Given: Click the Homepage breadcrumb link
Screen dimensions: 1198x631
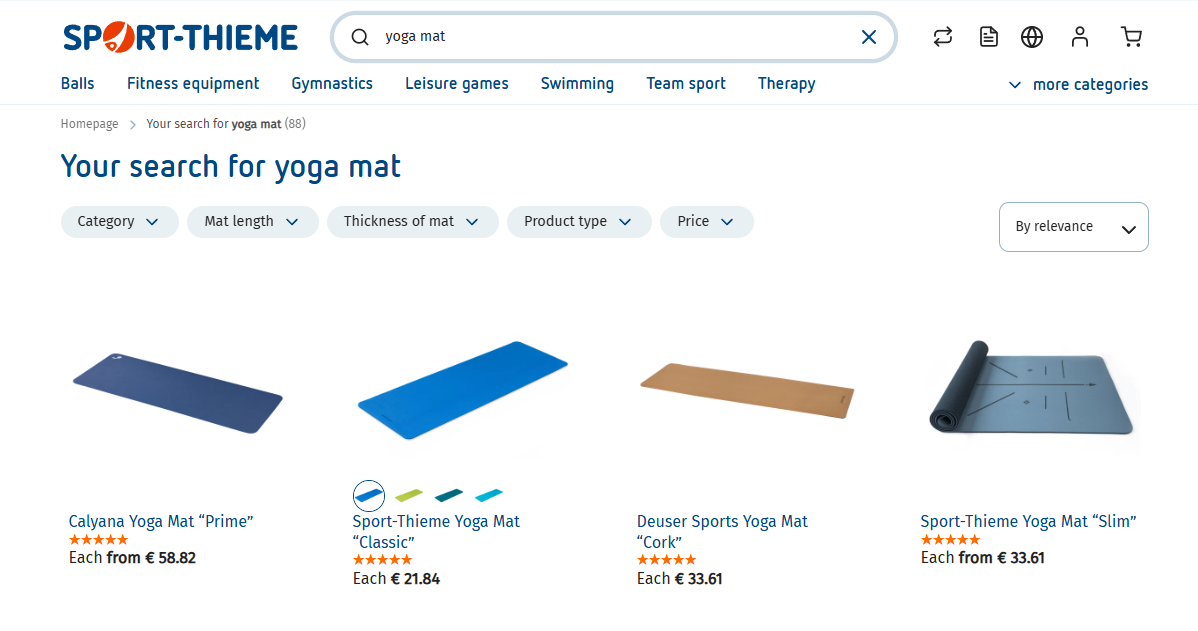Looking at the screenshot, I should (89, 124).
